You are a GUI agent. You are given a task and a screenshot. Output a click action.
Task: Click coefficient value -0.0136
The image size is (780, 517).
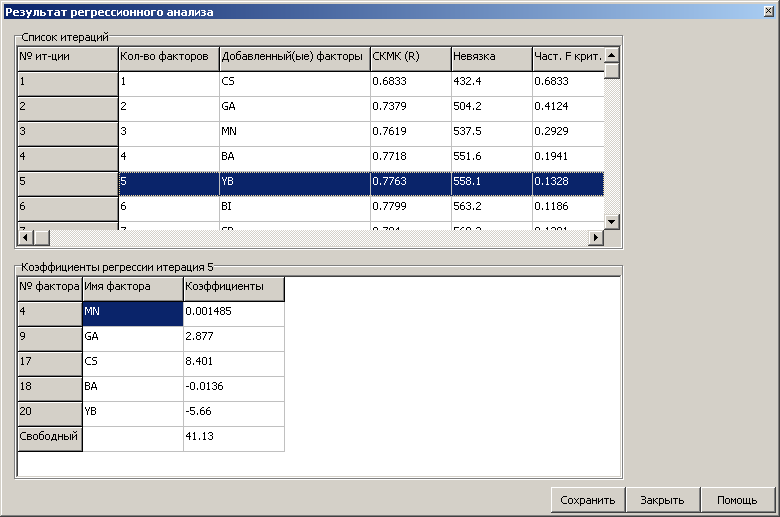coord(234,389)
